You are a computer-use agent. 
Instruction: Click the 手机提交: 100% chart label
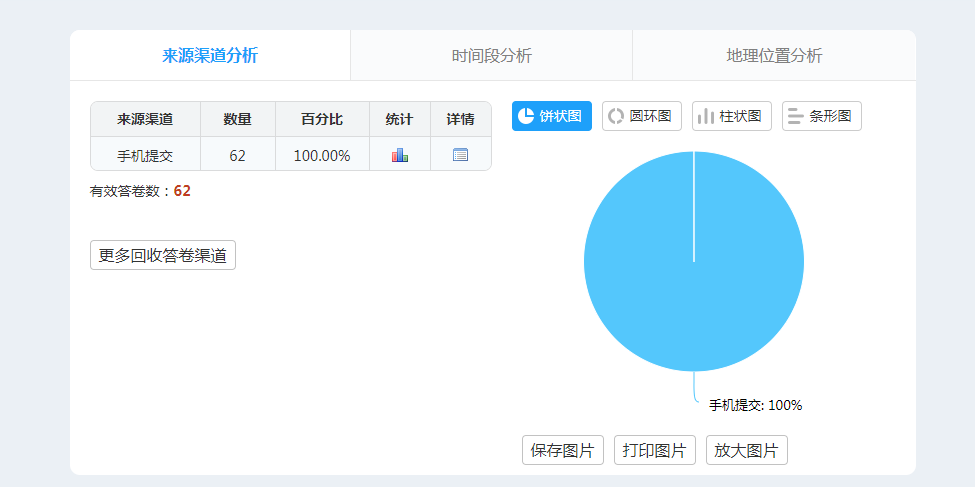(x=756, y=406)
